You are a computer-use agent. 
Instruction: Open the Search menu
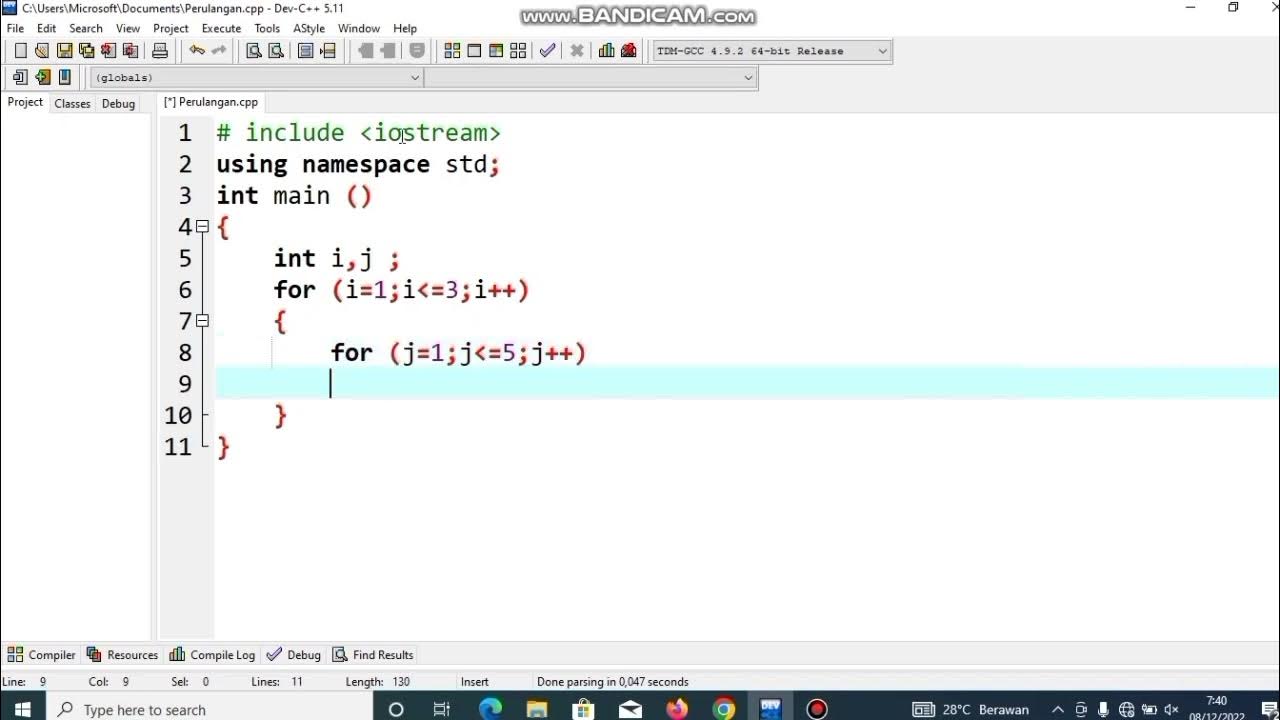pos(86,28)
